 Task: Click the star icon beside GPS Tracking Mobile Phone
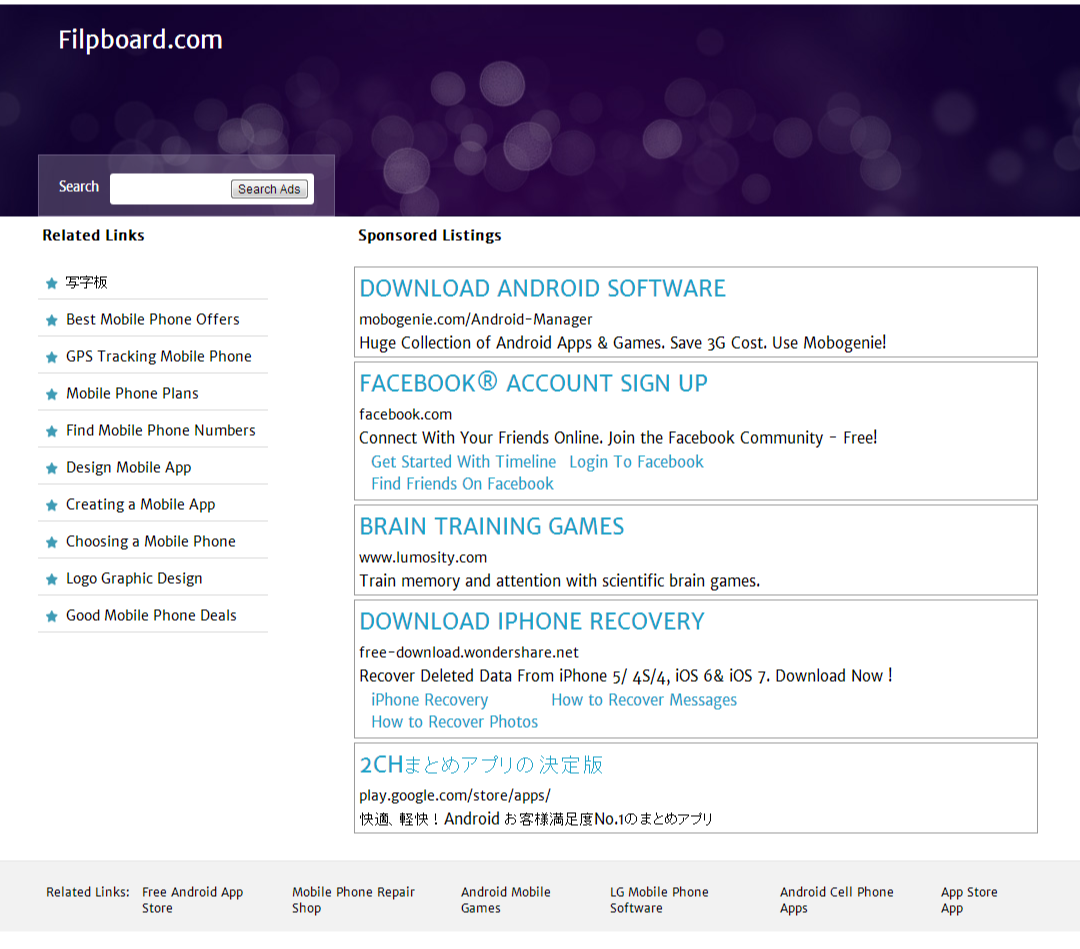pyautogui.click(x=52, y=357)
